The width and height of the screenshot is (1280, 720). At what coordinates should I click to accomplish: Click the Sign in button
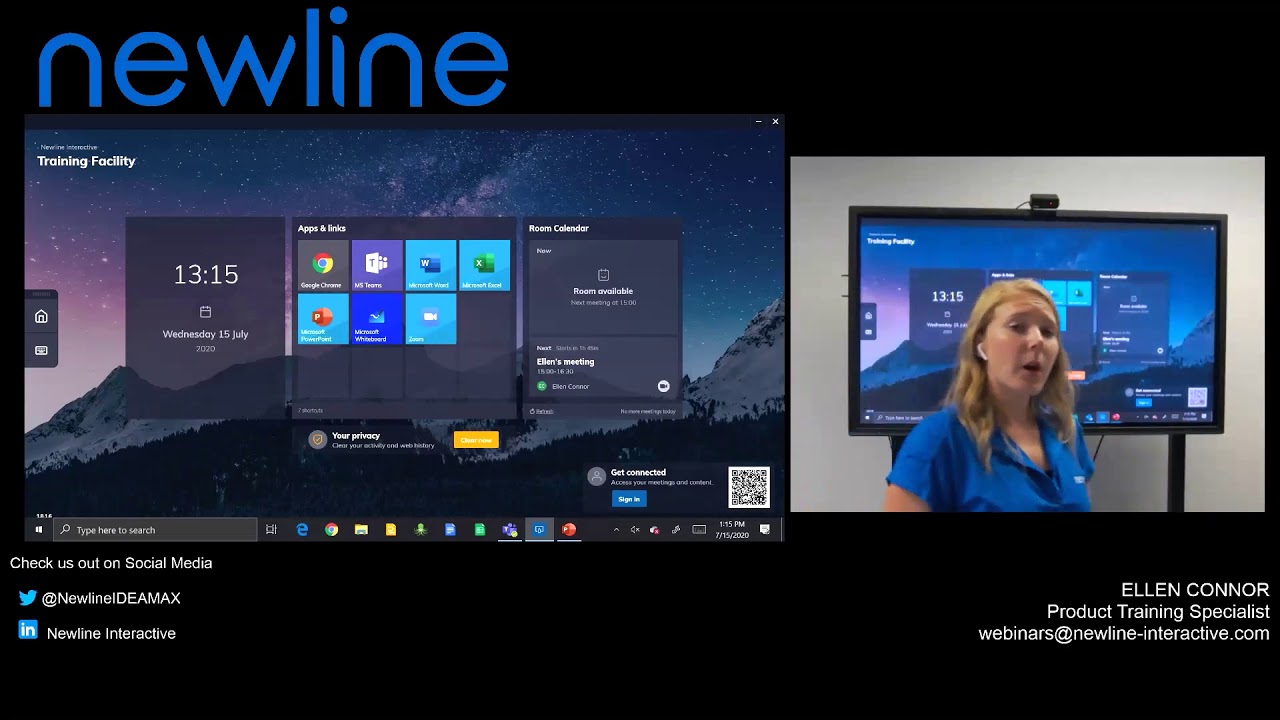629,499
